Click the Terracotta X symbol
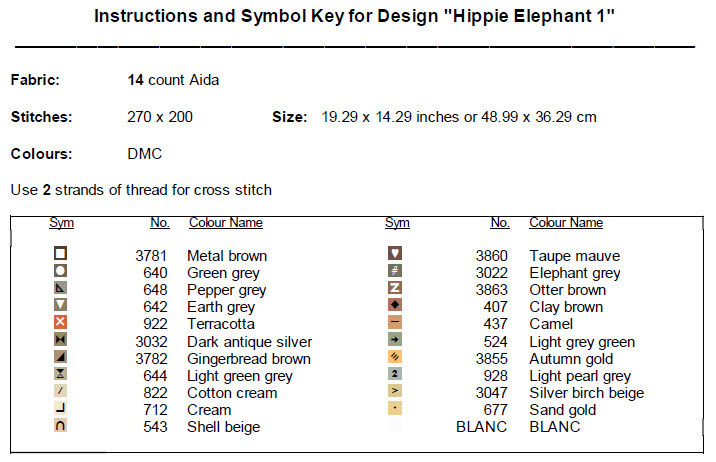Image resolution: width=716 pixels, height=462 pixels. pyautogui.click(x=60, y=323)
